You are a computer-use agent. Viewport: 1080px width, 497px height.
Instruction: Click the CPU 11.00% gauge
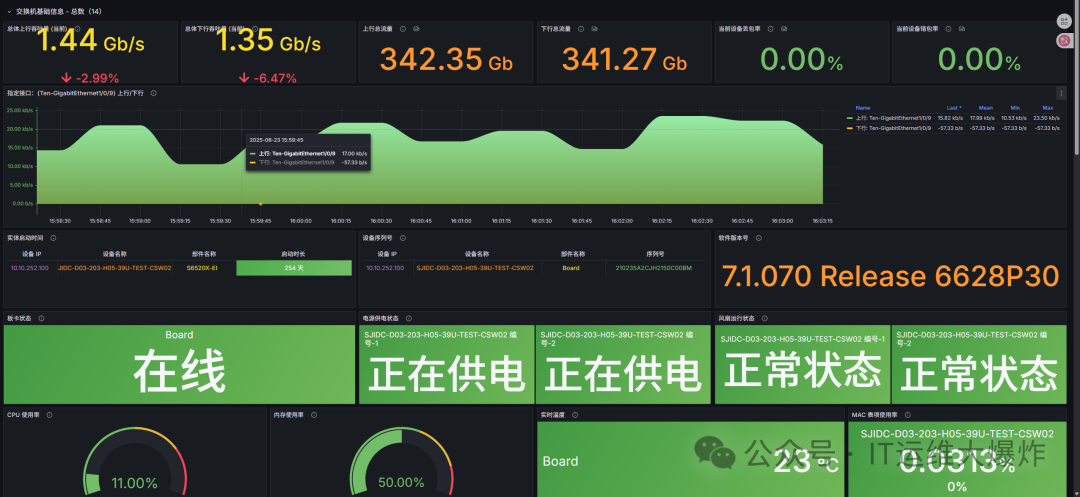click(134, 460)
